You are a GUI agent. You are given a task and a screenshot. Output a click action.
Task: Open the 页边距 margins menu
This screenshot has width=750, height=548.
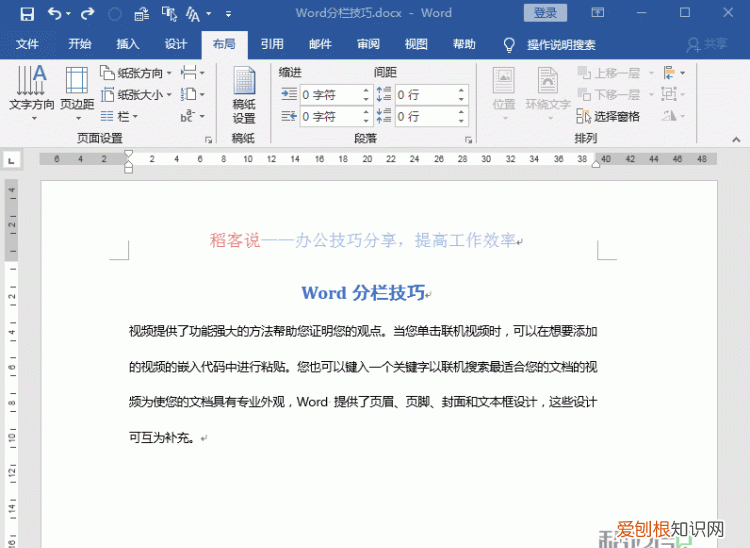(77, 93)
